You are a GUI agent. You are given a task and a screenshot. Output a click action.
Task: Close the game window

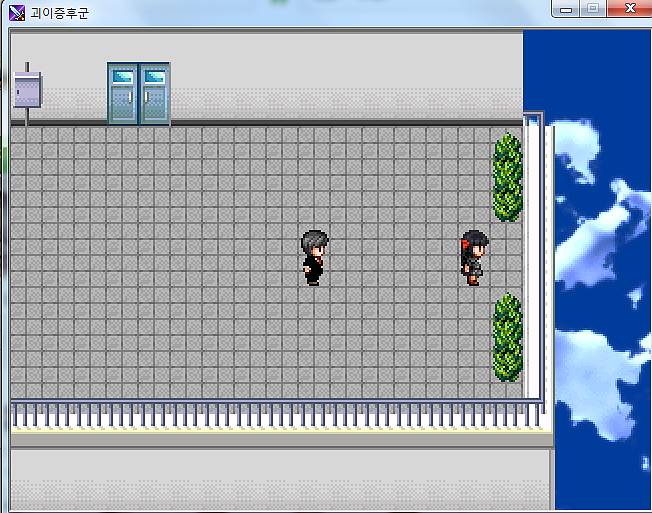pos(629,9)
